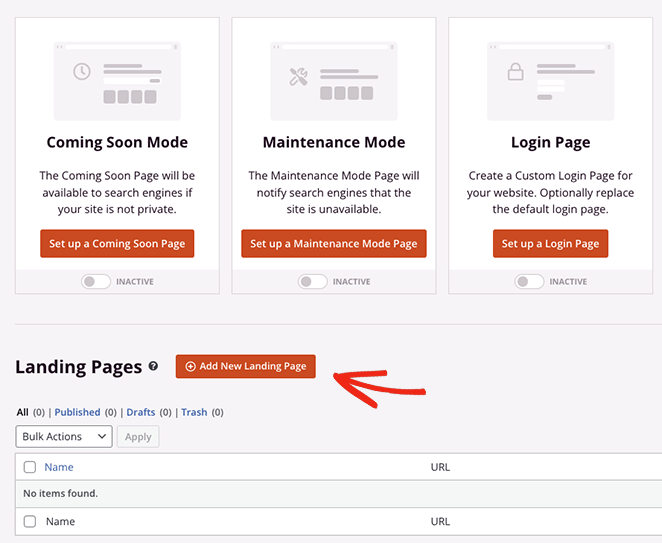This screenshot has width=662, height=543.
Task: Filter landing pages by Drafts
Action: [141, 412]
